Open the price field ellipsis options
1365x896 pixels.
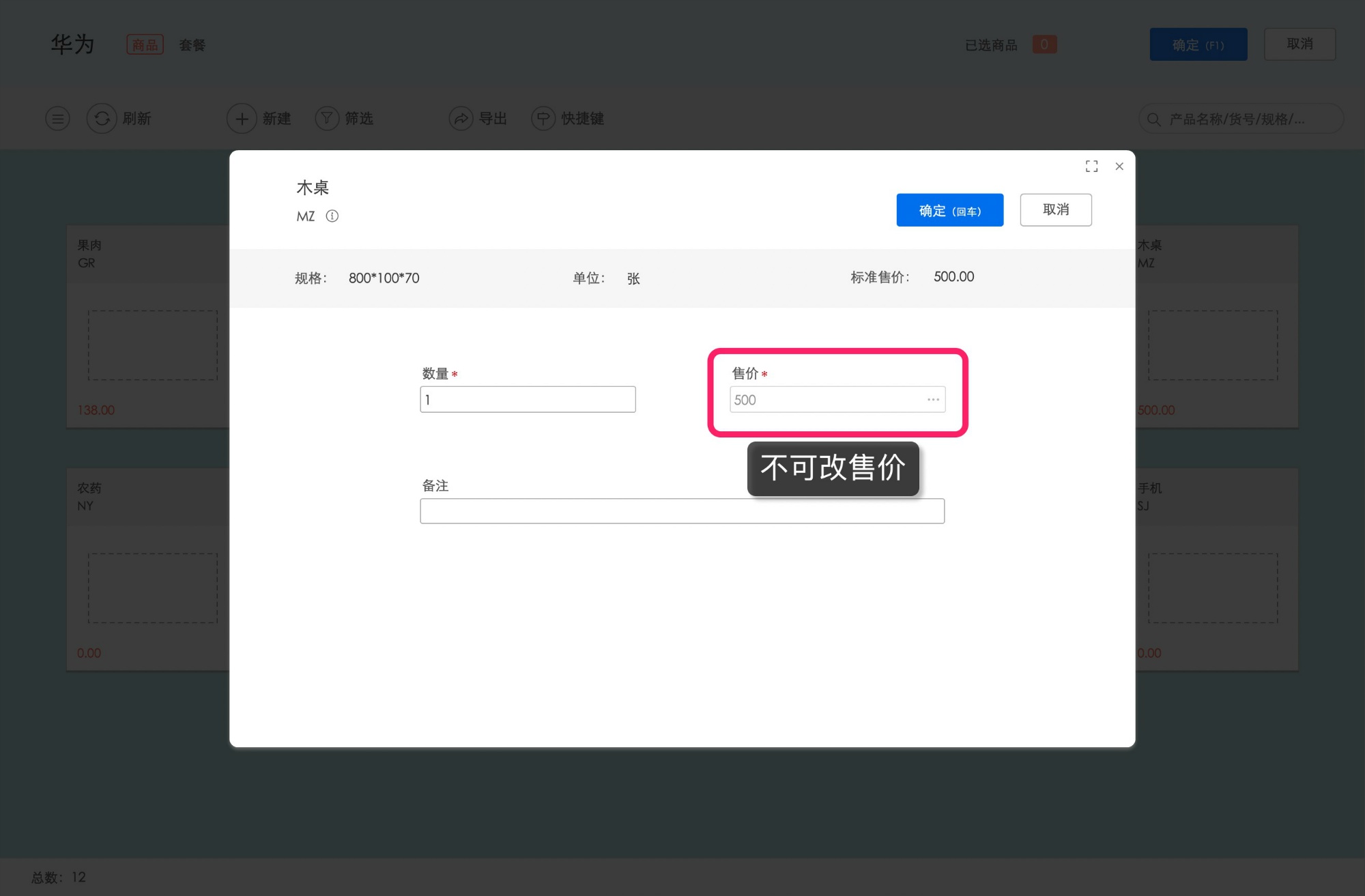pos(932,399)
